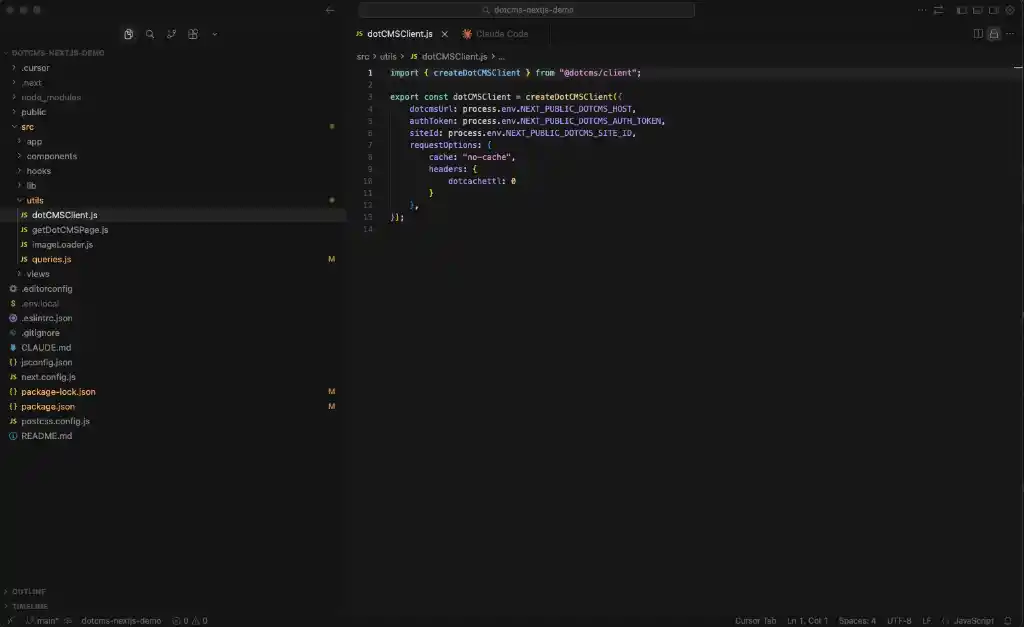Expand the node_modules folder
This screenshot has height=627, width=1024.
click(52, 97)
